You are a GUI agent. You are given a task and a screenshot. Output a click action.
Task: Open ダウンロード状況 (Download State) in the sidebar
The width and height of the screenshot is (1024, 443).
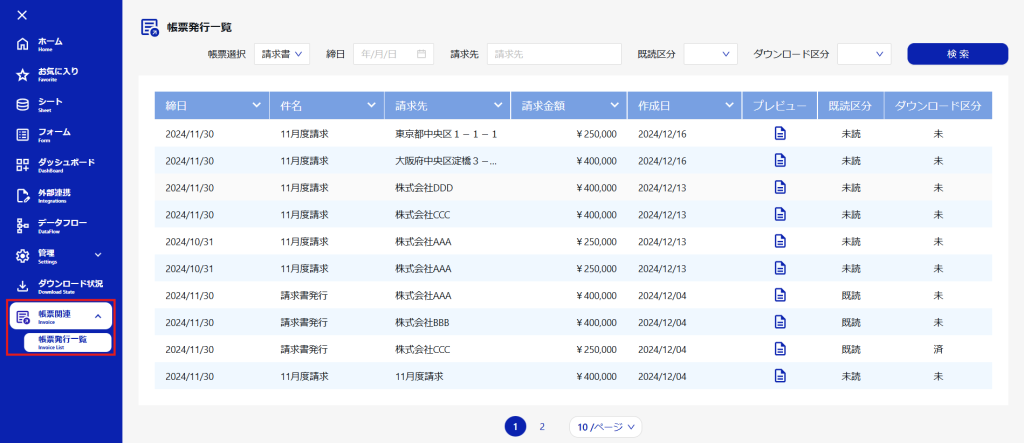tap(68, 286)
